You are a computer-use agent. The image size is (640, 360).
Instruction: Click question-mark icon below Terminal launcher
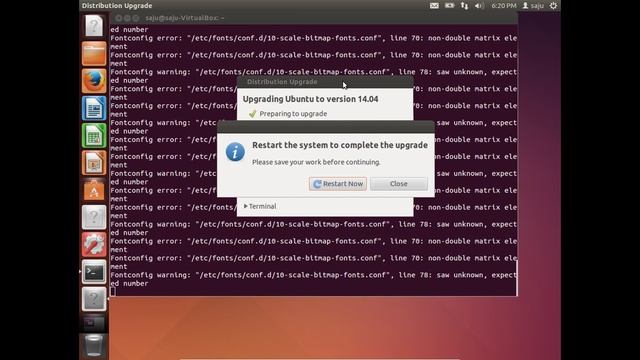94,299
